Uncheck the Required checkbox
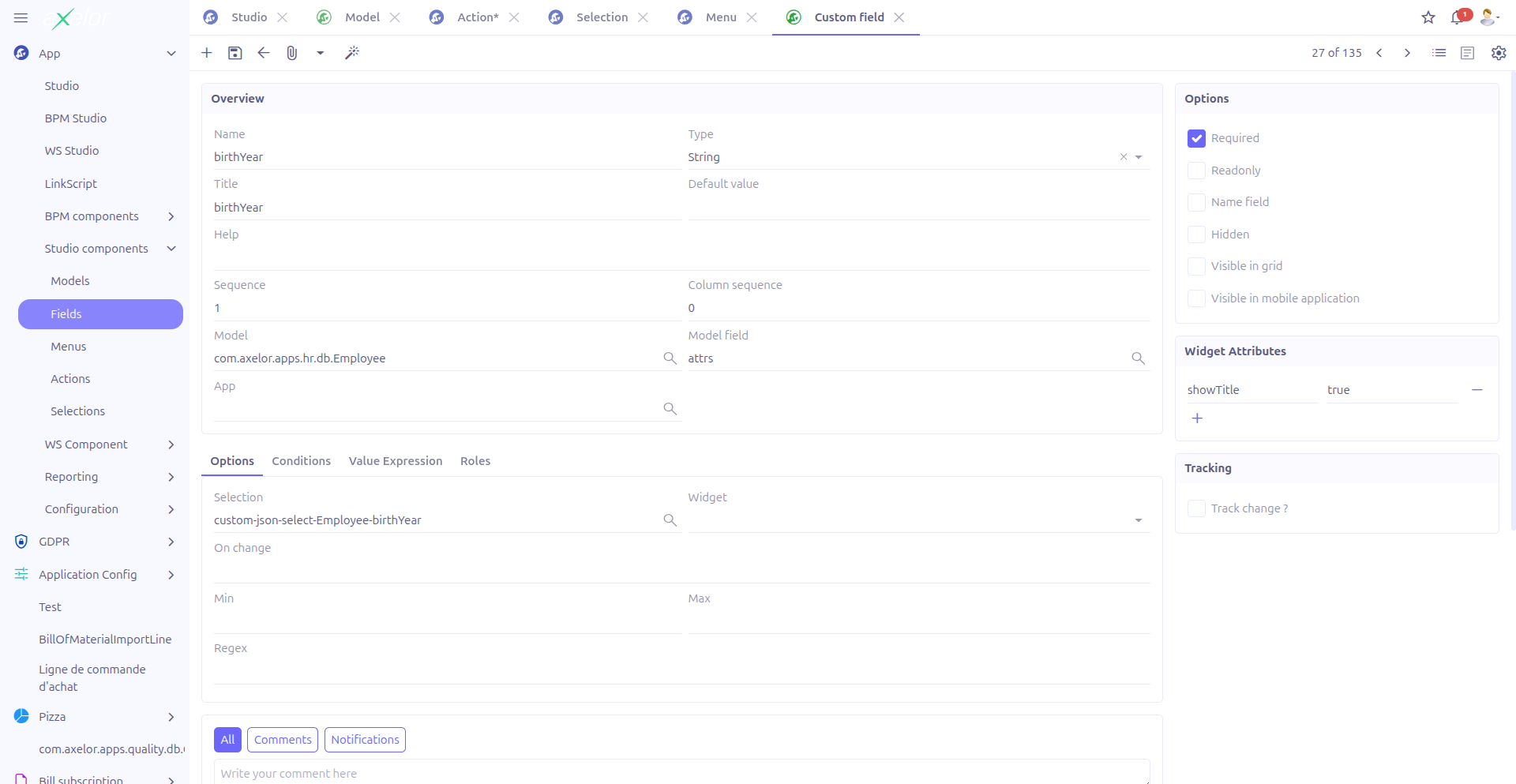This screenshot has height=784, width=1516. [x=1197, y=138]
